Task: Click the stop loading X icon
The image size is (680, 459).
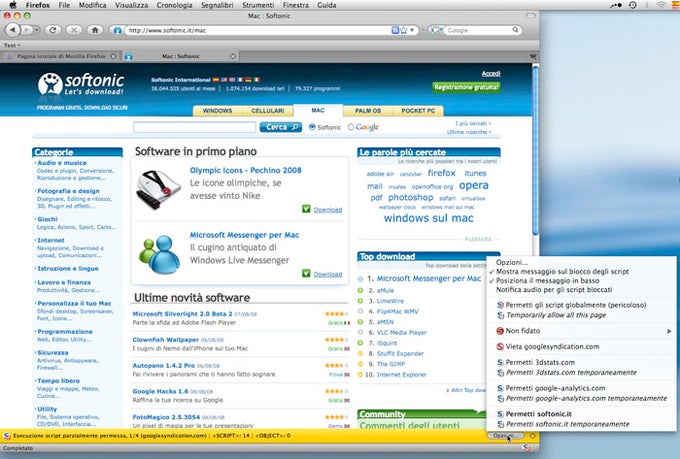Action: [x=74, y=30]
